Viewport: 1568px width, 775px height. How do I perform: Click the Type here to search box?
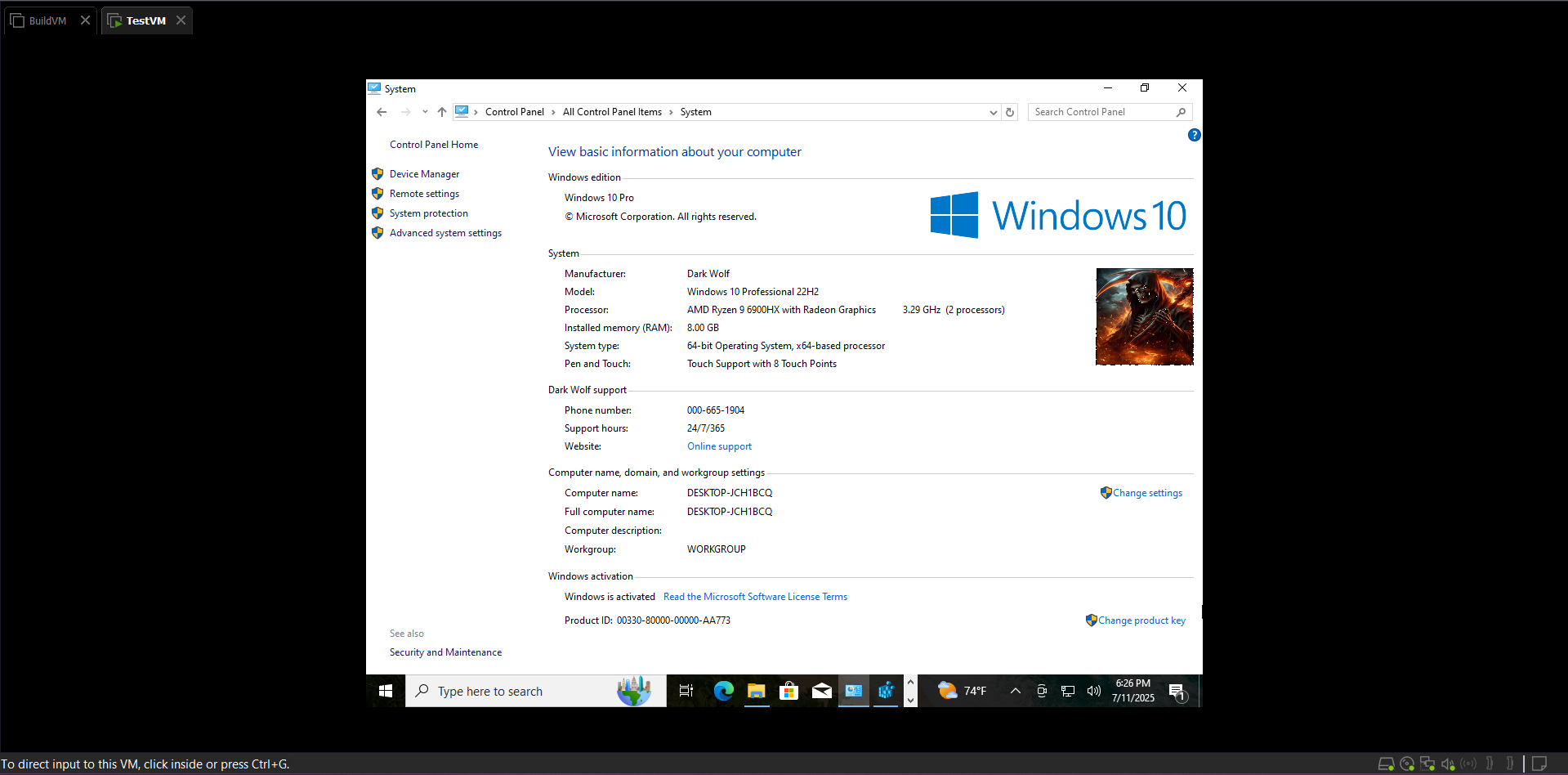click(x=535, y=691)
